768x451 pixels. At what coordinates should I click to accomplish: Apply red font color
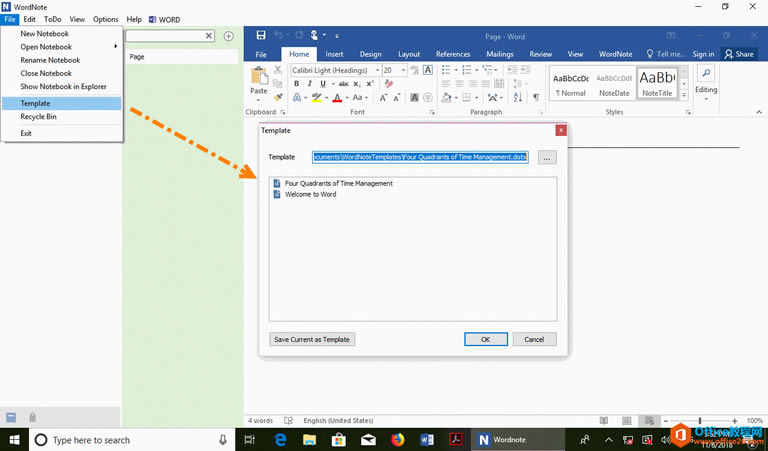[337, 97]
